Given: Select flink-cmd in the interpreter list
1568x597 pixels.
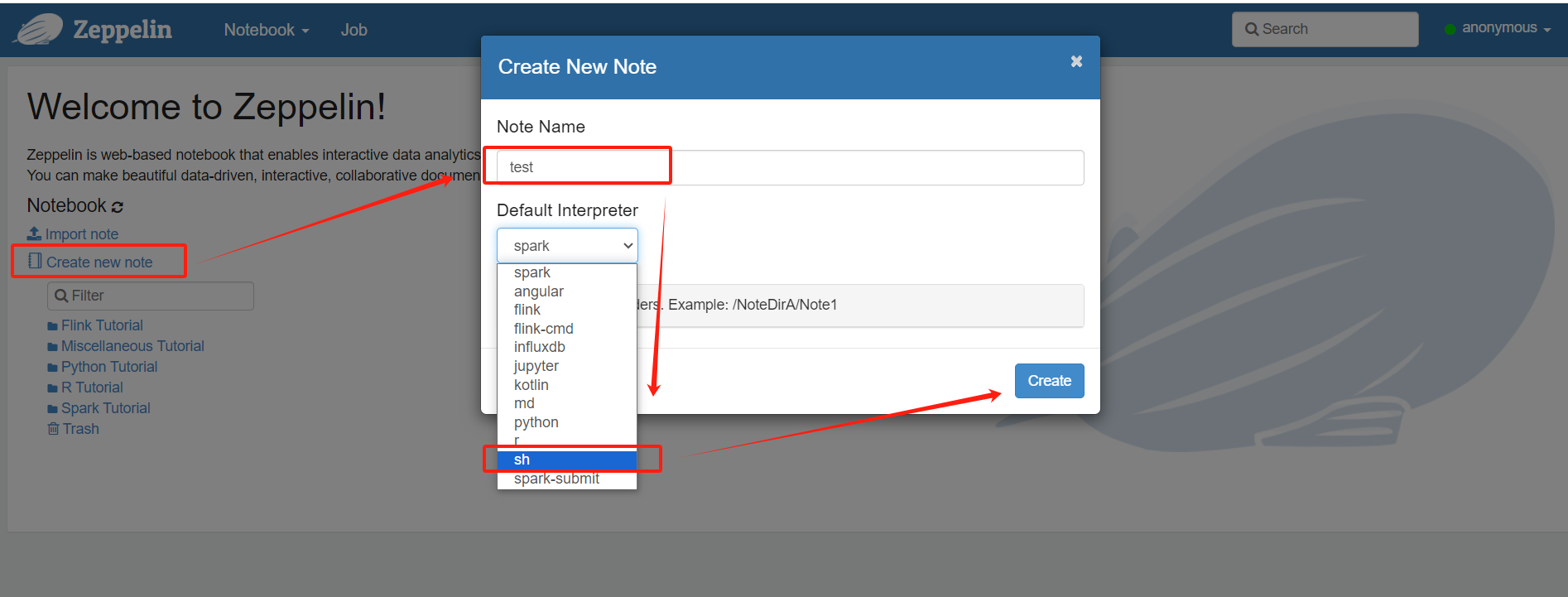Looking at the screenshot, I should (567, 329).
